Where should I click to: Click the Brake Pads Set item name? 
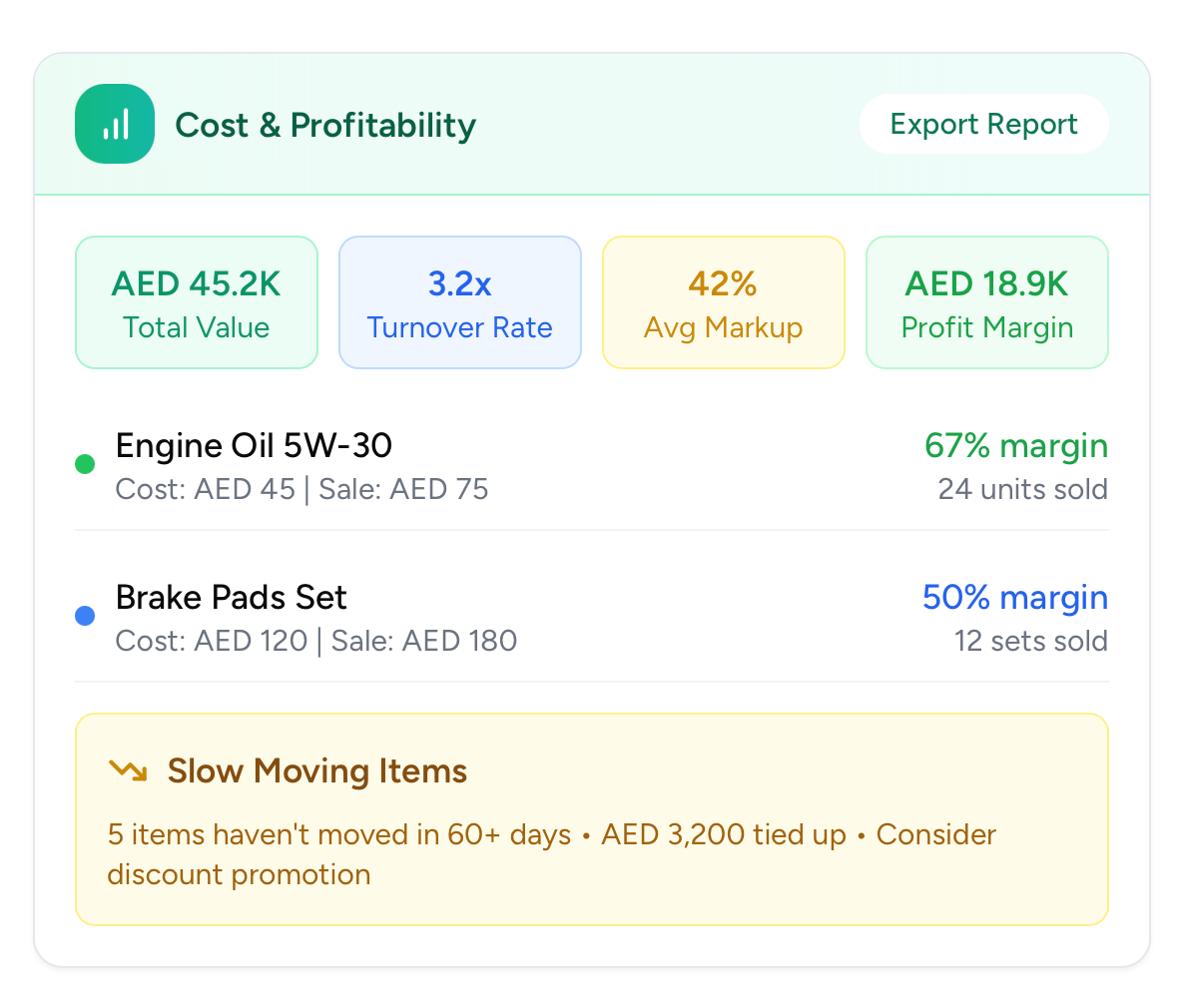232,597
